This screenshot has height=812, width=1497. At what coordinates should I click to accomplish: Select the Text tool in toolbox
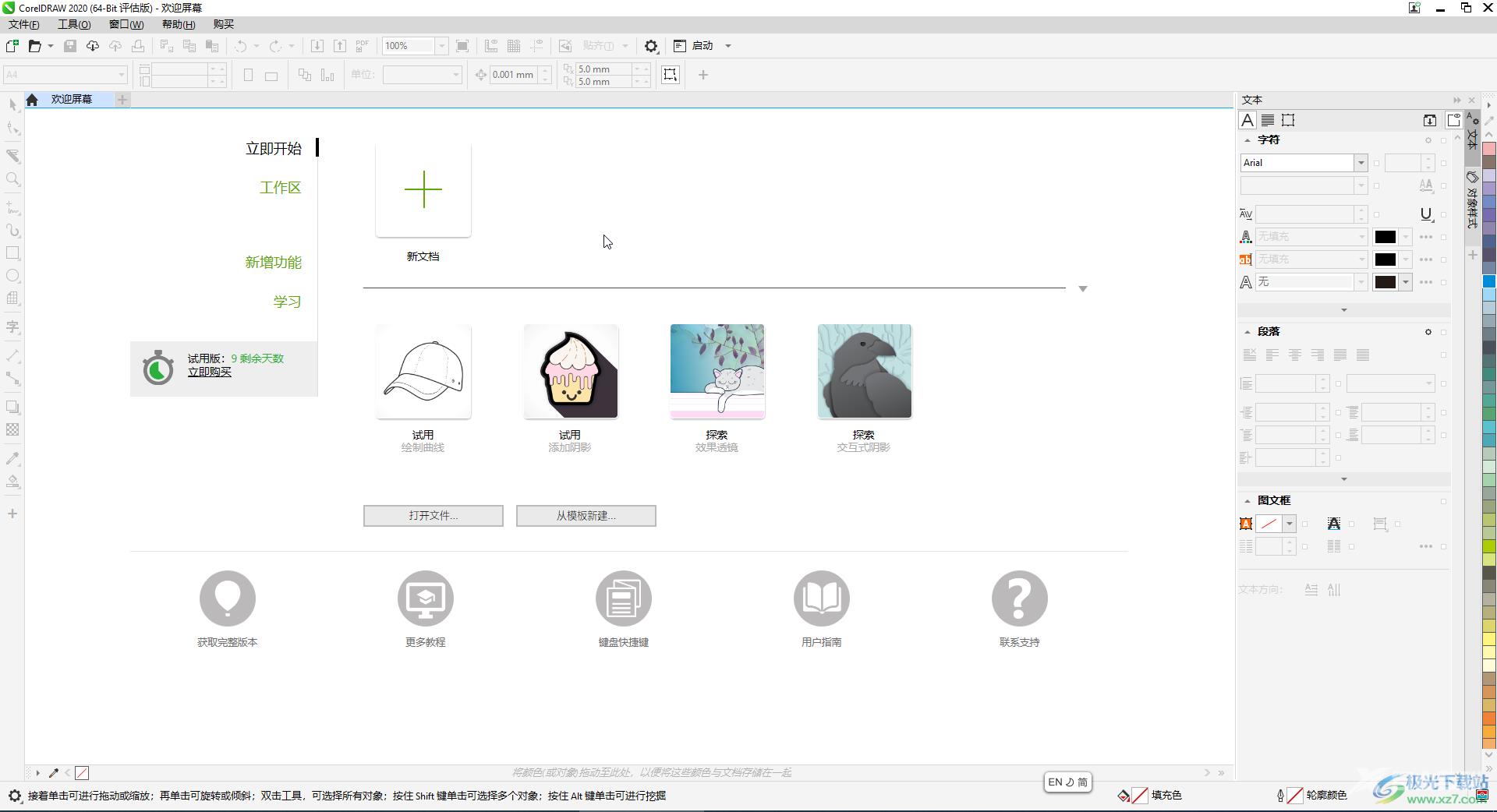12,327
